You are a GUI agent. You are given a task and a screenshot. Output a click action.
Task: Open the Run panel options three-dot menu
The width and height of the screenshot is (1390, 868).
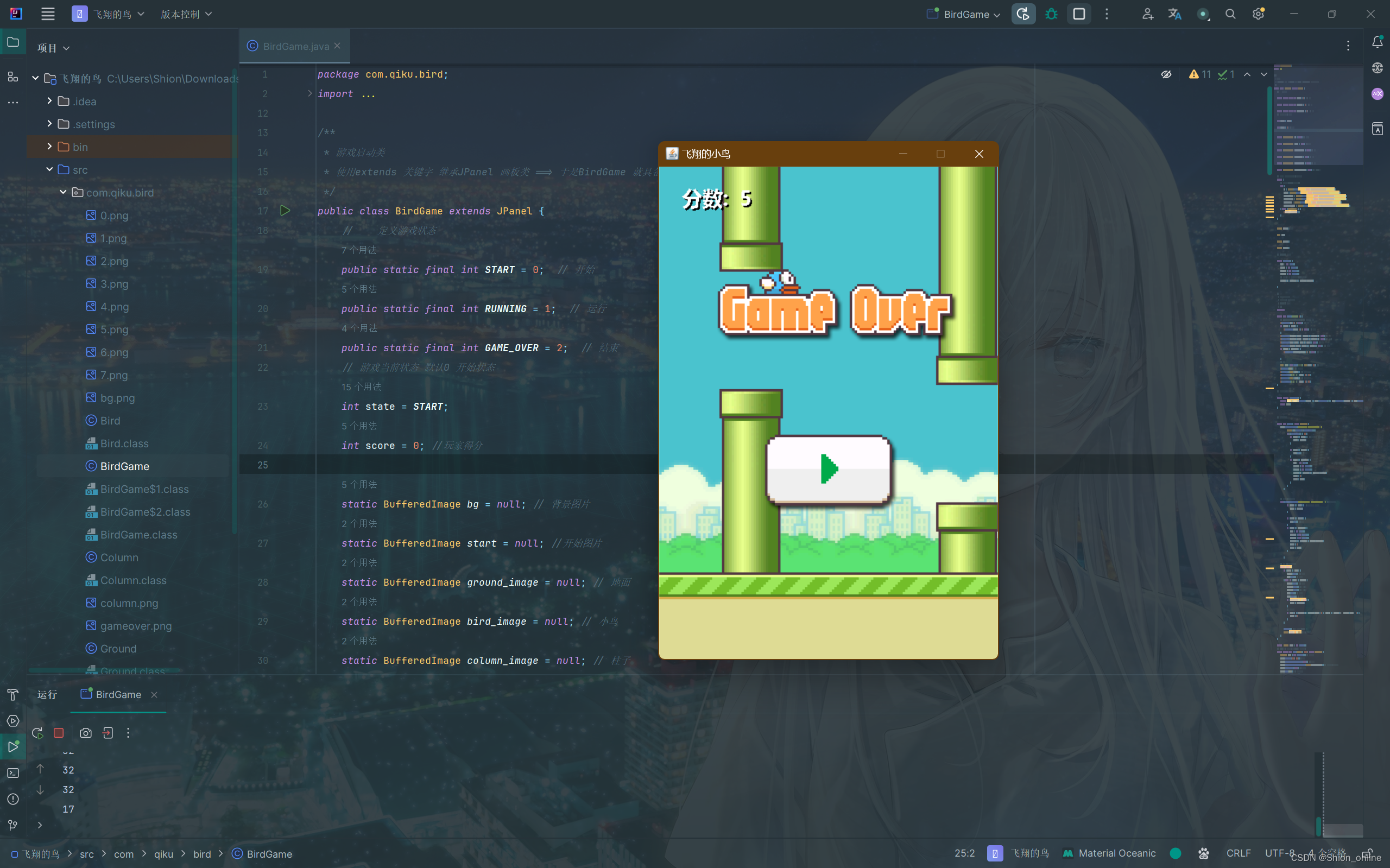[x=128, y=732]
